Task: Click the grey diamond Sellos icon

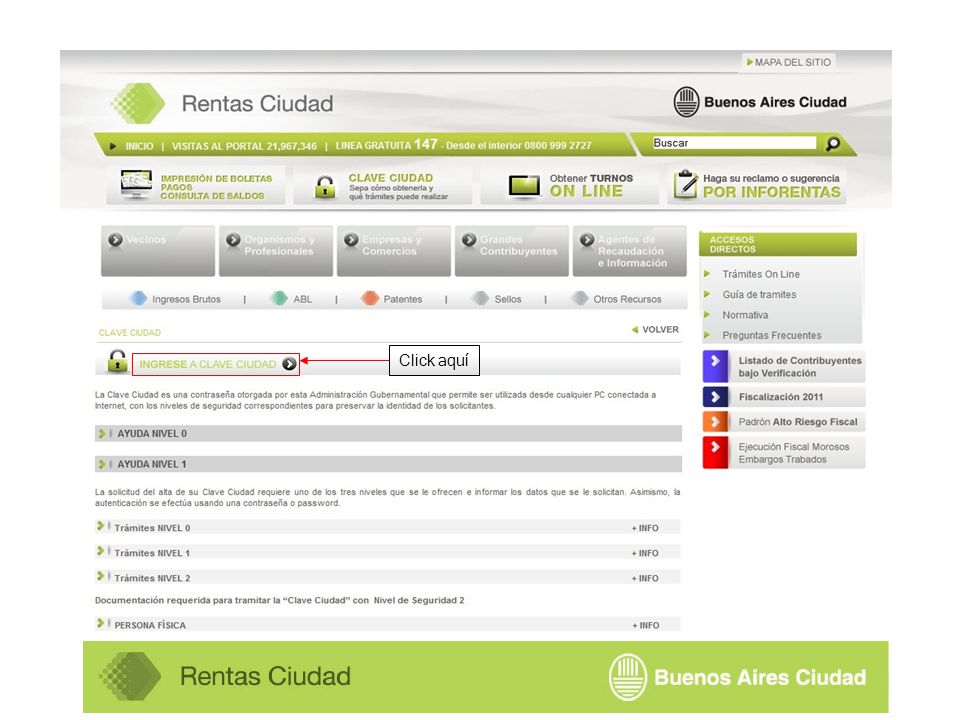Action: (x=480, y=298)
